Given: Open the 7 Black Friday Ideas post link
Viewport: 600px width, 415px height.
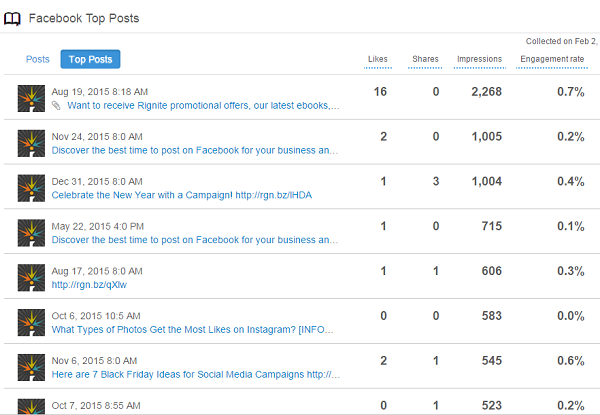Looking at the screenshot, I should (x=196, y=374).
